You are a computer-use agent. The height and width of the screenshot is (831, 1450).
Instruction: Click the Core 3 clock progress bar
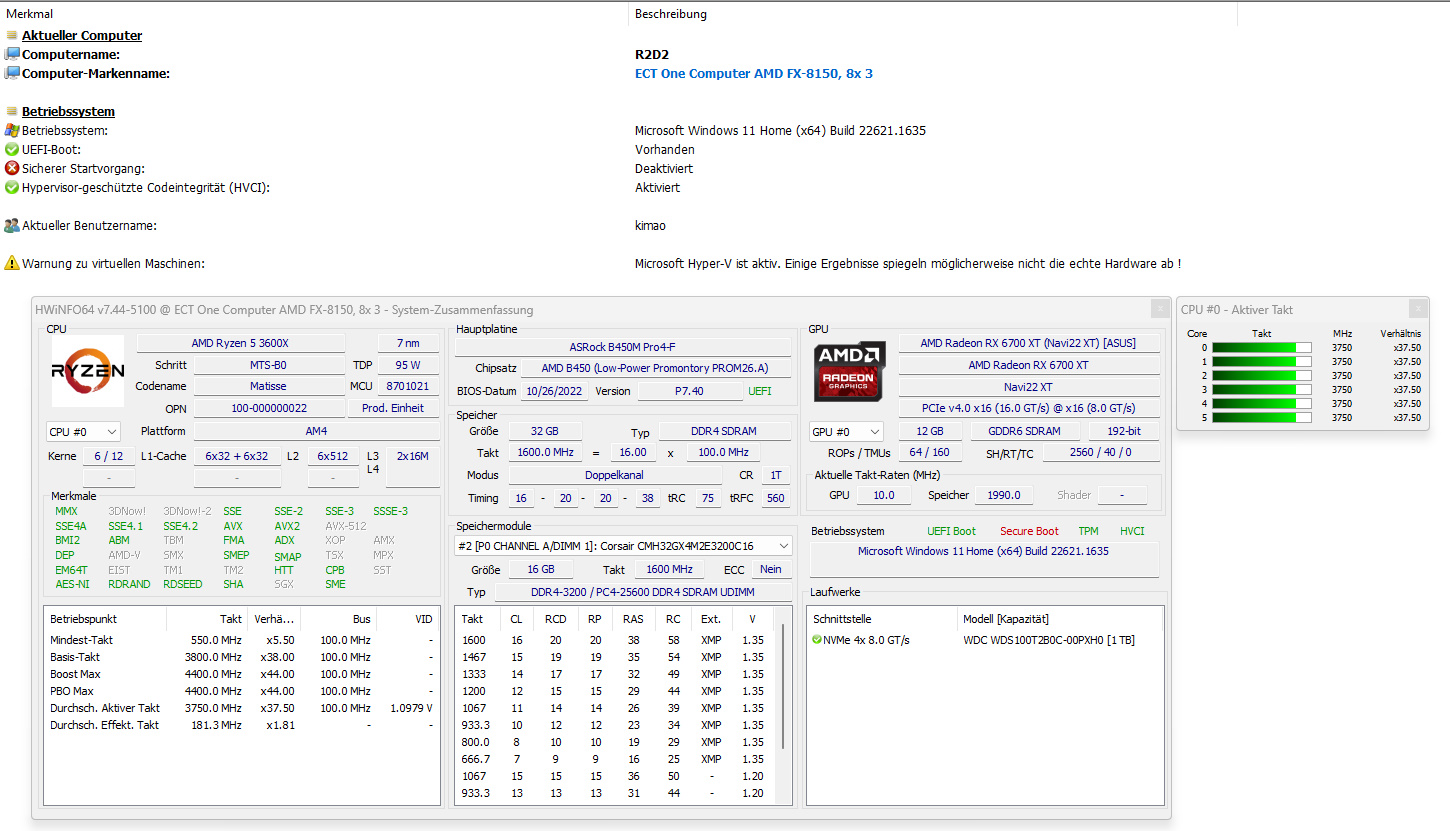pos(1262,390)
